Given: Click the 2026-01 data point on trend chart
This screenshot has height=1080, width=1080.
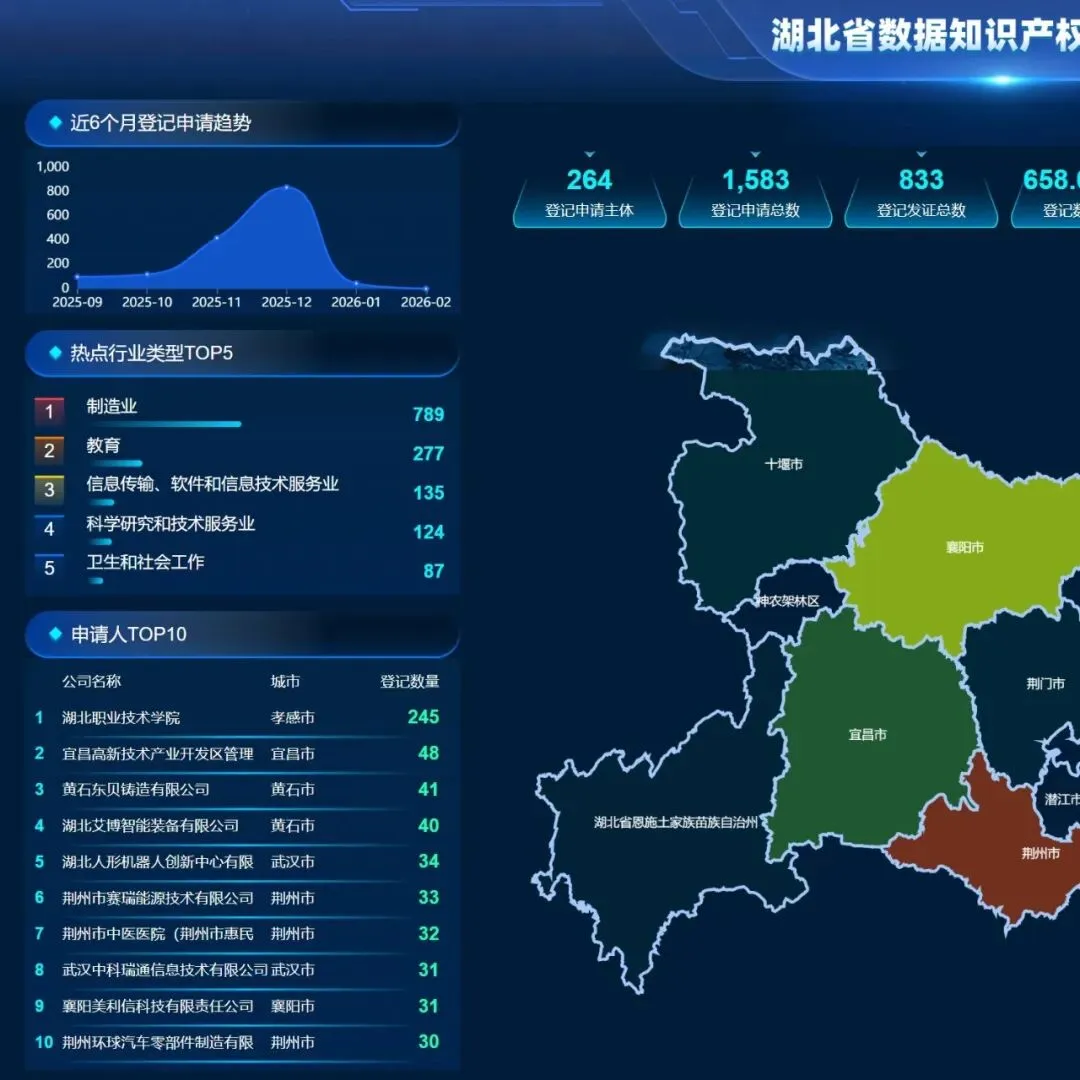Looking at the screenshot, I should [x=356, y=283].
